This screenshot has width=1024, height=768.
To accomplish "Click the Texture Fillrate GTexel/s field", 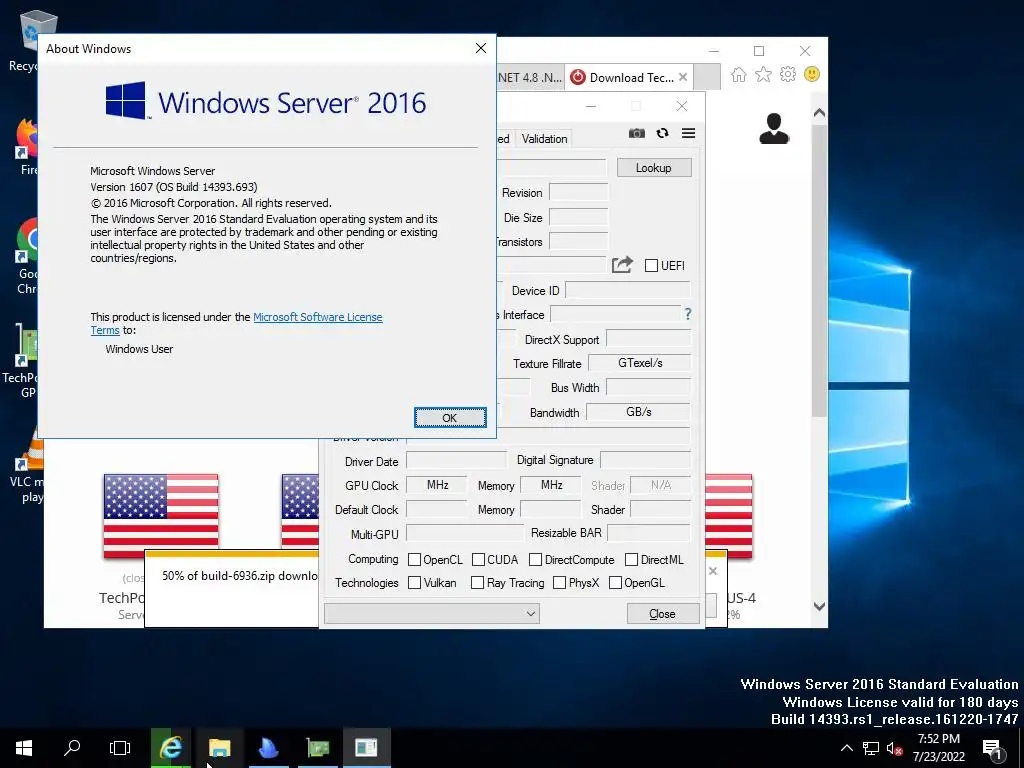I will coord(639,363).
